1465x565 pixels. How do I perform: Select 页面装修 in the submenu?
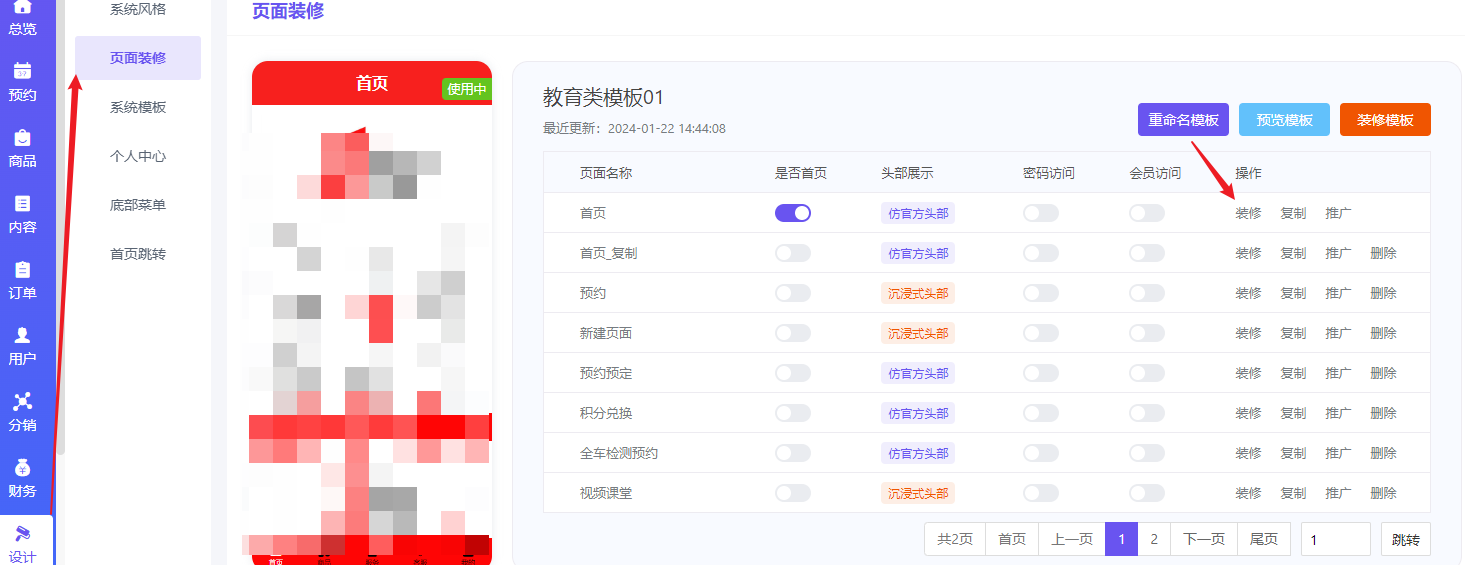(138, 58)
